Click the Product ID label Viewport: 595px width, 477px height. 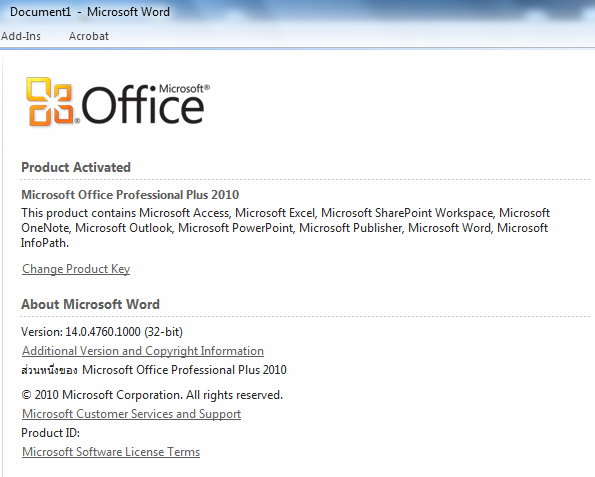pos(50,433)
